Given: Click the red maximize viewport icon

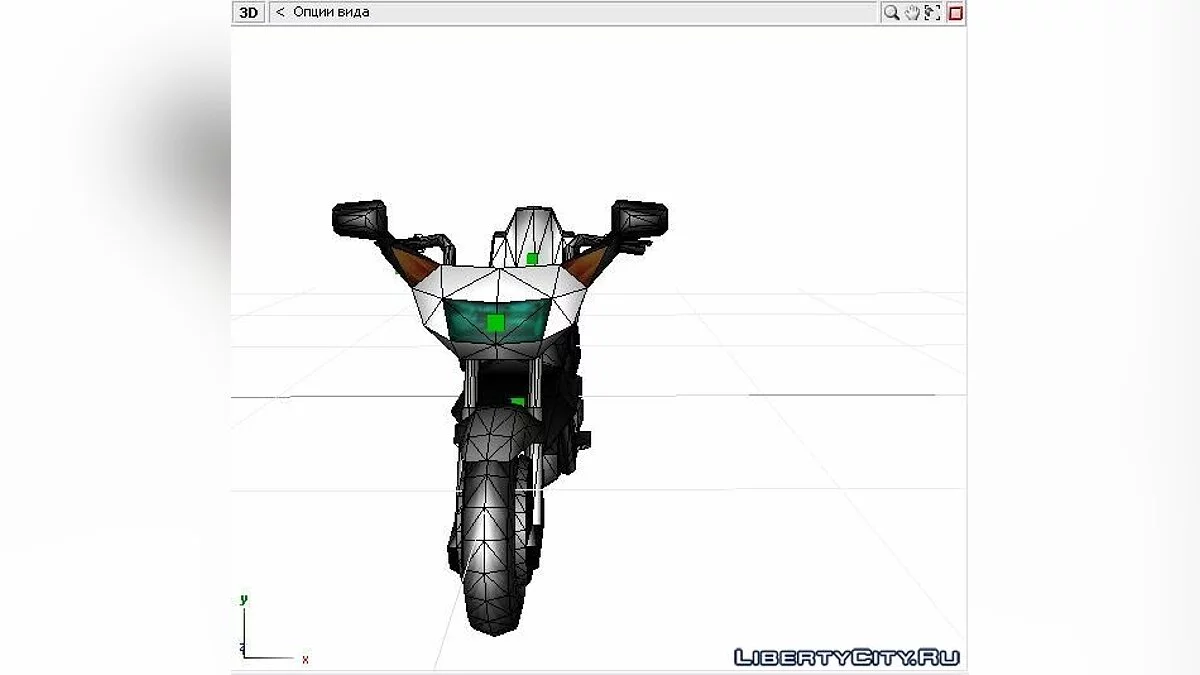Looking at the screenshot, I should 955,12.
